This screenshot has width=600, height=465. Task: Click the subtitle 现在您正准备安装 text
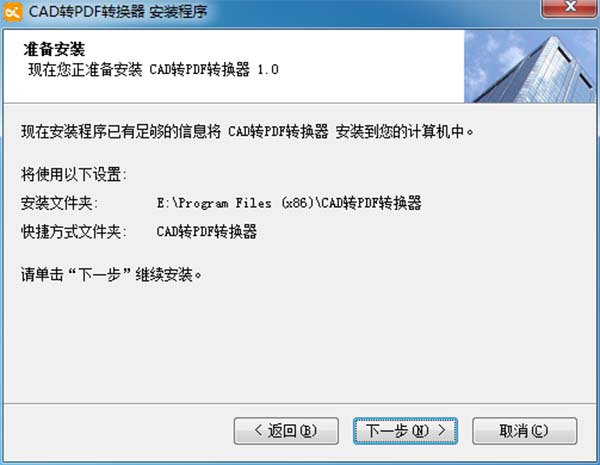click(x=85, y=70)
